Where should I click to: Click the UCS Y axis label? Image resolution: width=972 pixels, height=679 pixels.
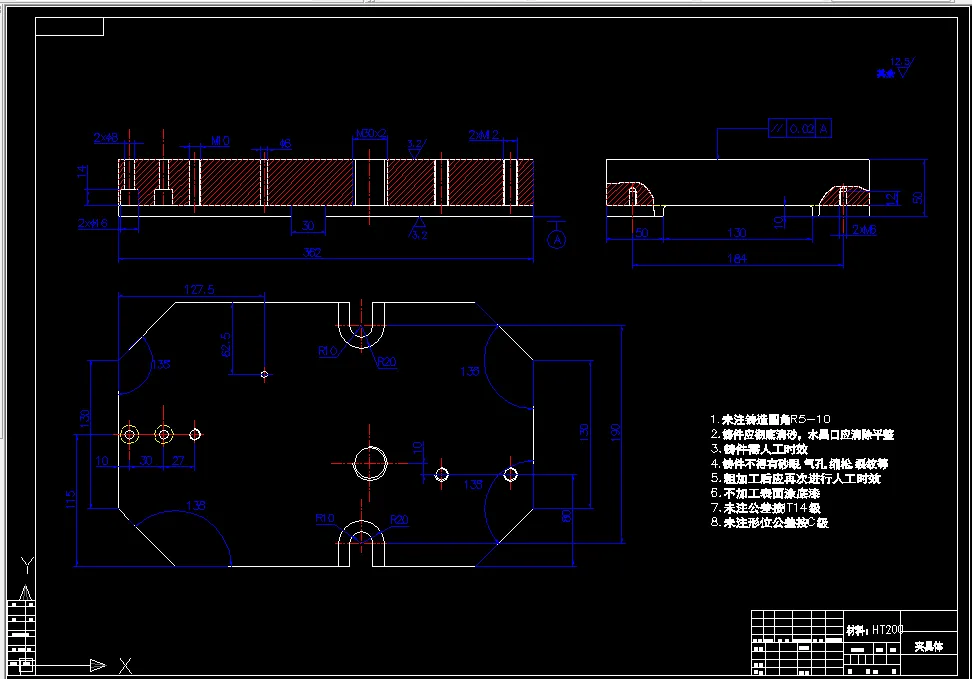27,565
